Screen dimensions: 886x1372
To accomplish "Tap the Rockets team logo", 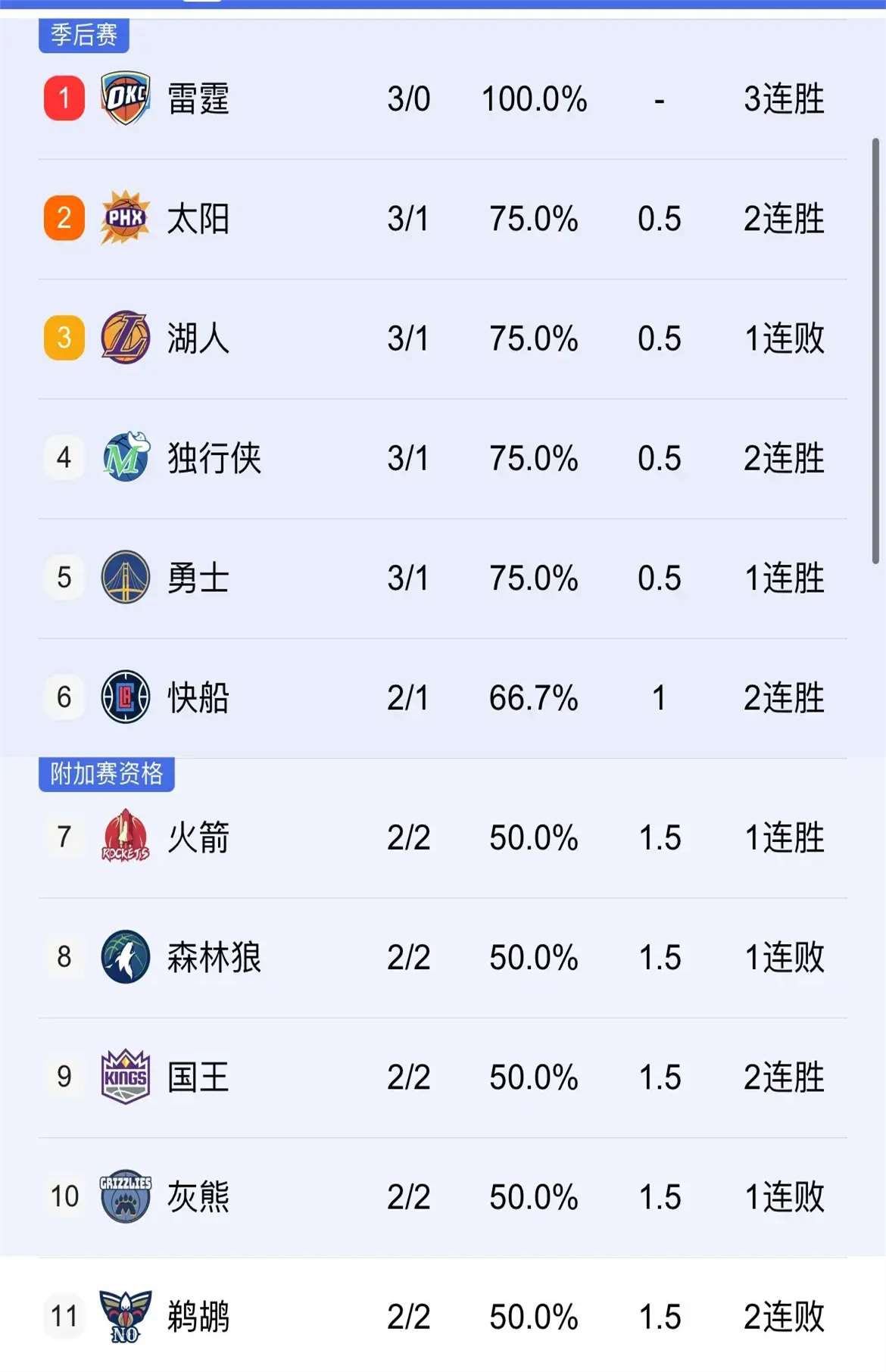I will (126, 836).
